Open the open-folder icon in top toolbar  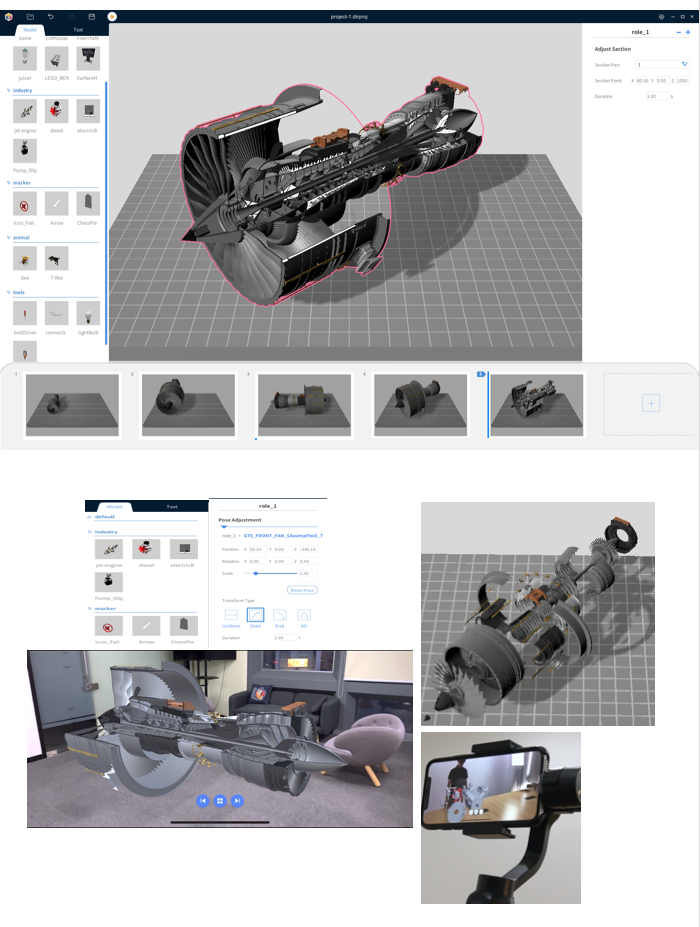[x=30, y=17]
